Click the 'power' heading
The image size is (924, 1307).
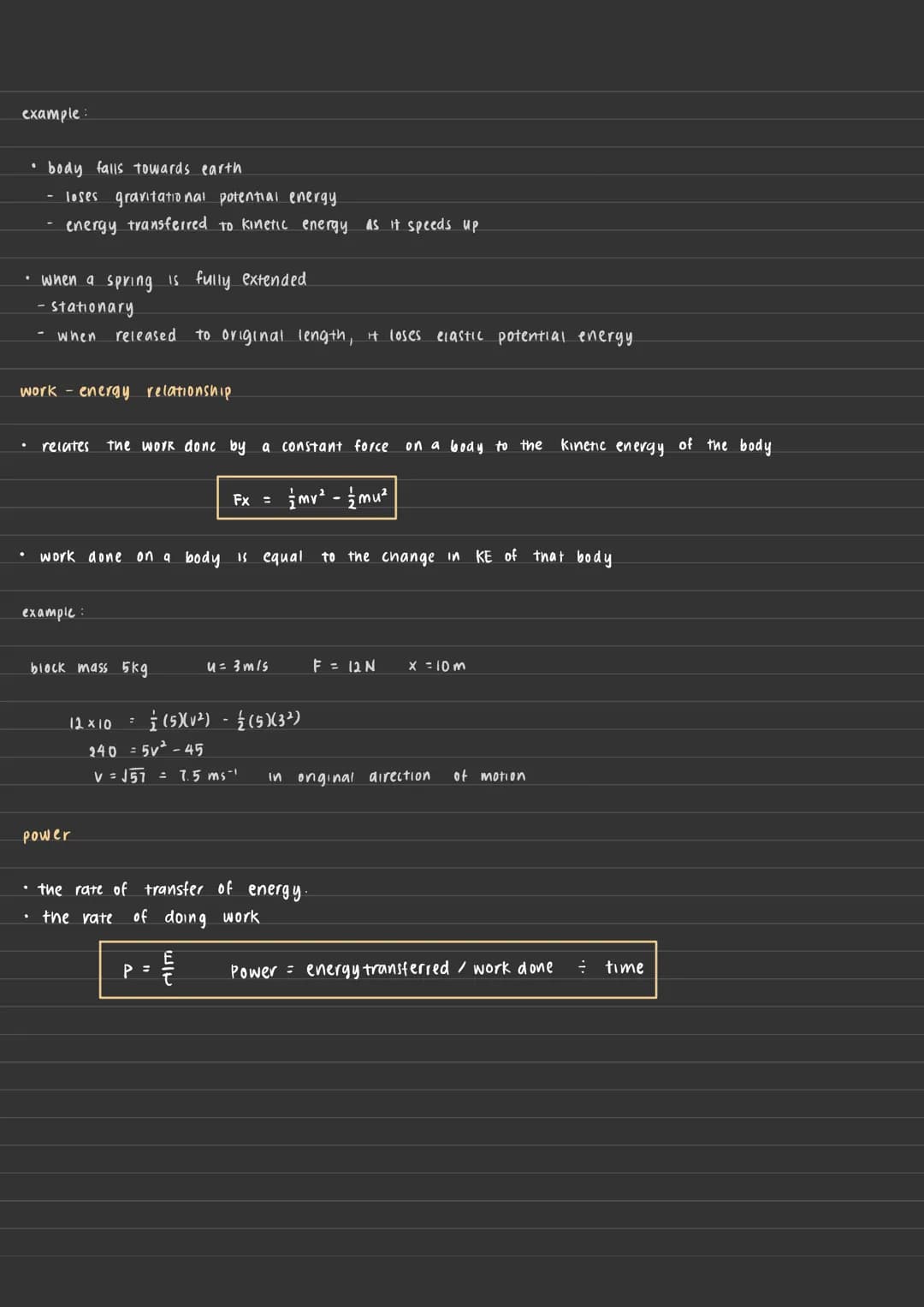(x=47, y=835)
